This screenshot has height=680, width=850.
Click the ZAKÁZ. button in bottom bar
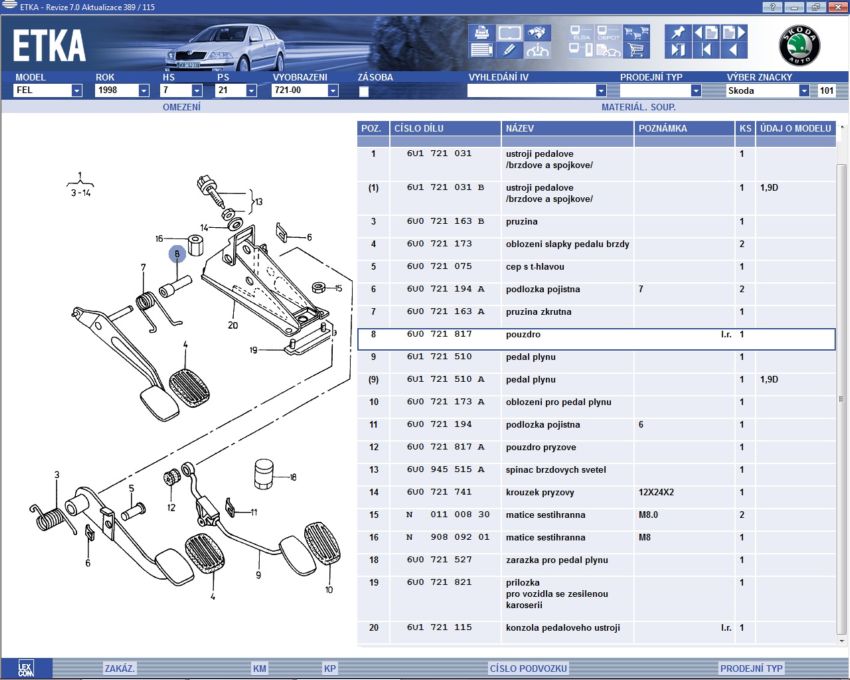119,669
